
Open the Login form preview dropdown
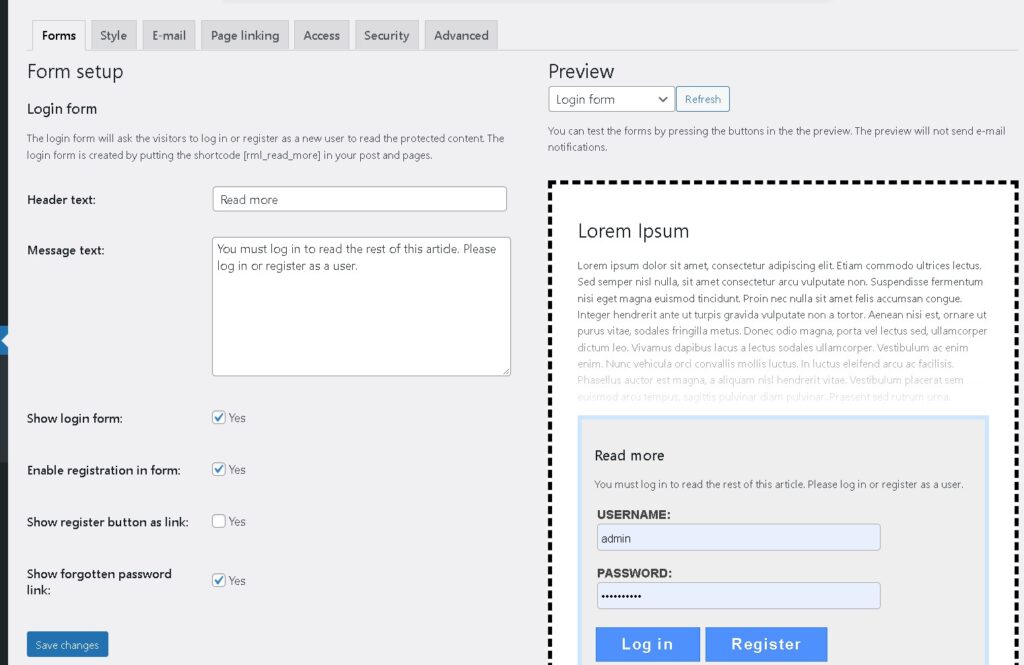[x=611, y=99]
